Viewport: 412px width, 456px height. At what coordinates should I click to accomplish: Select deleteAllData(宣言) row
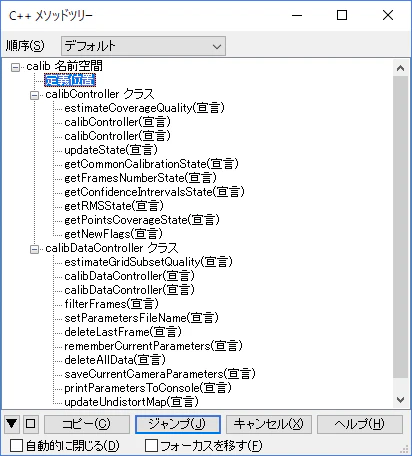[x=115, y=360]
